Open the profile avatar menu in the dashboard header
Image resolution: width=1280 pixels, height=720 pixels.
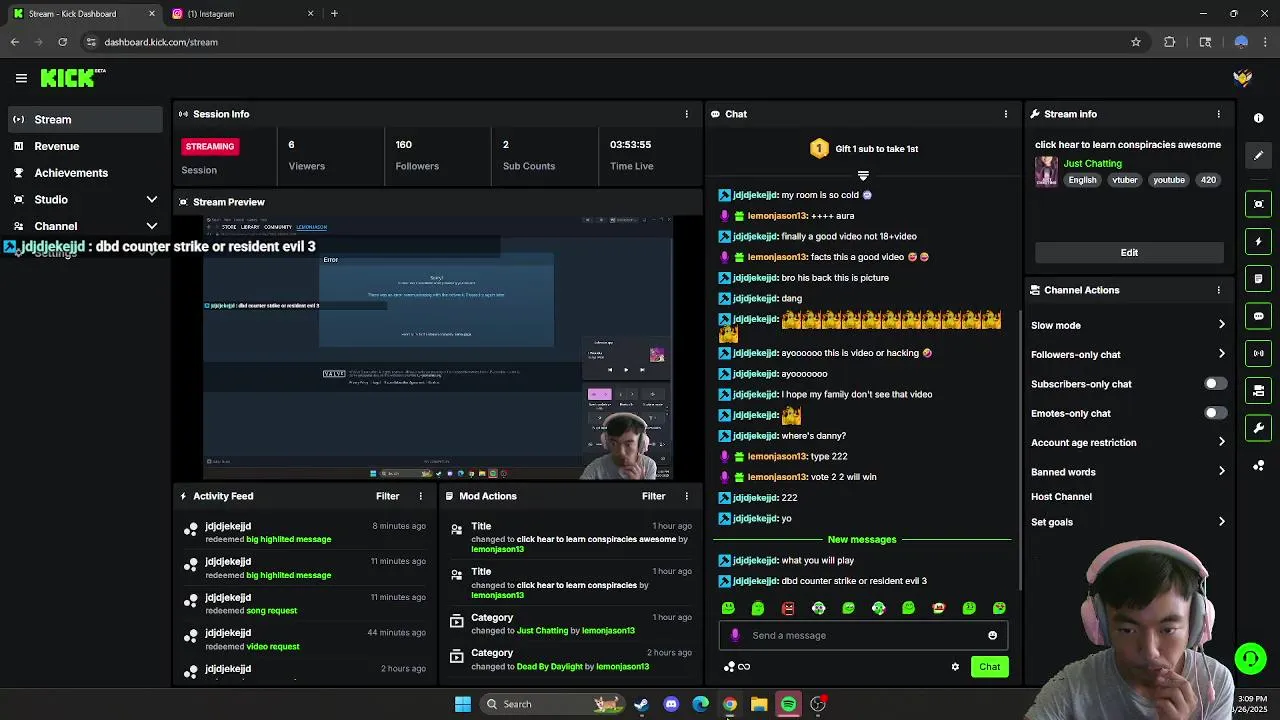point(1242,78)
